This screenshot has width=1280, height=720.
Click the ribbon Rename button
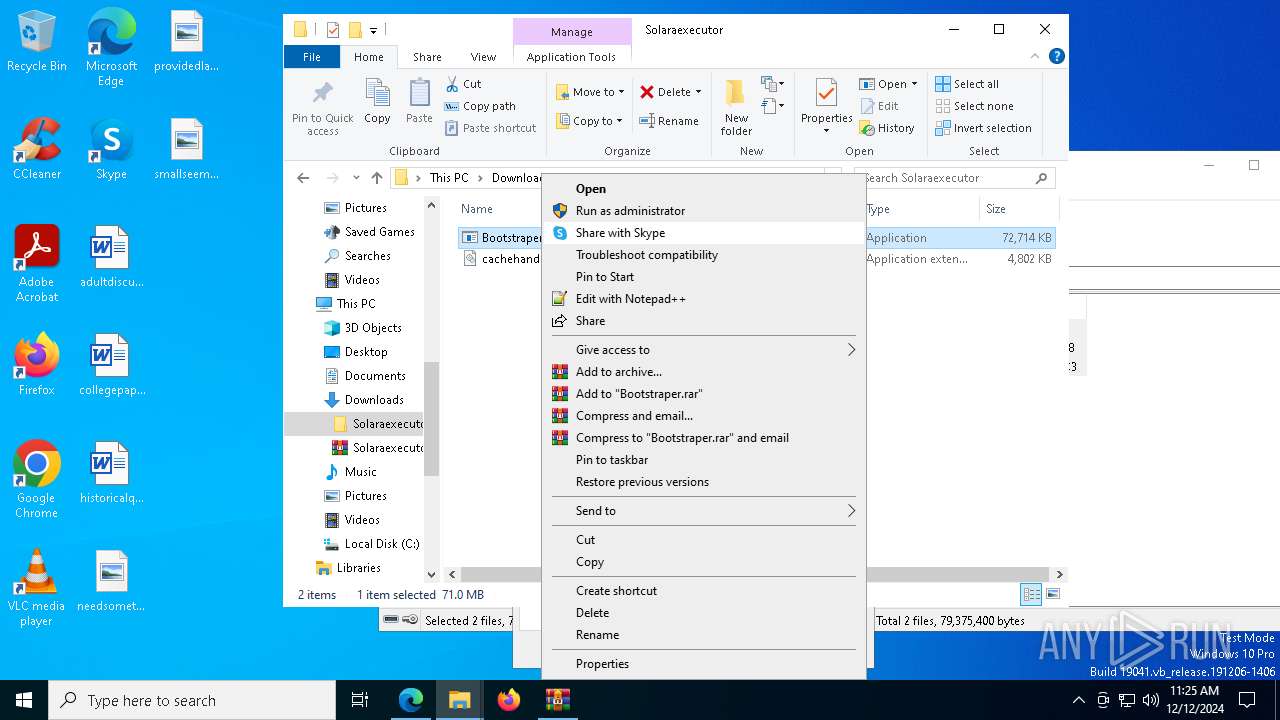pos(670,121)
